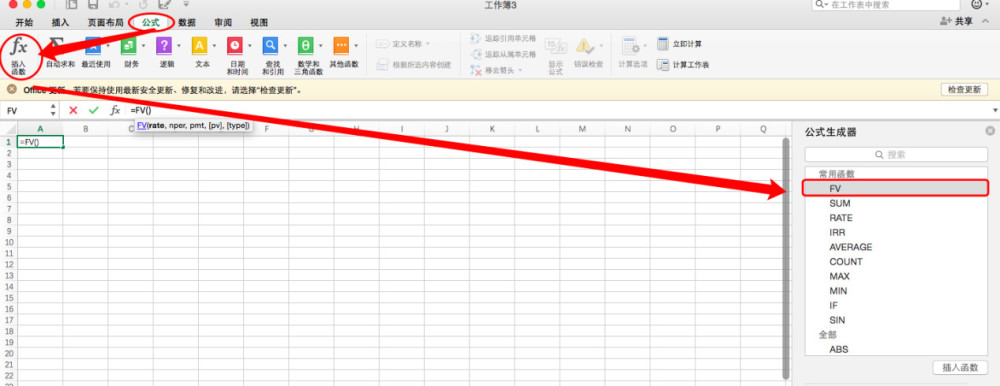Expand the 定义名称 dropdown
This screenshot has height=386, width=1000.
pos(428,44)
